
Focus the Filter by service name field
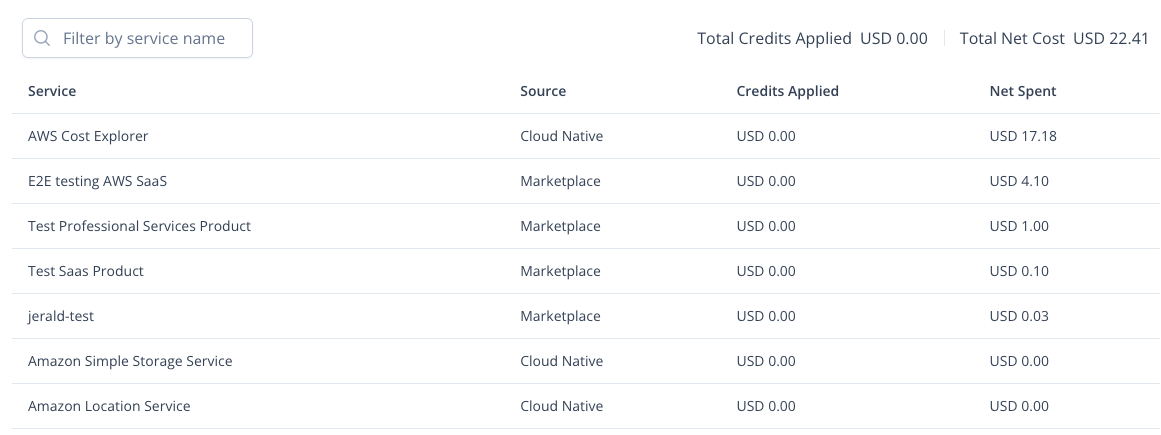[144, 39]
